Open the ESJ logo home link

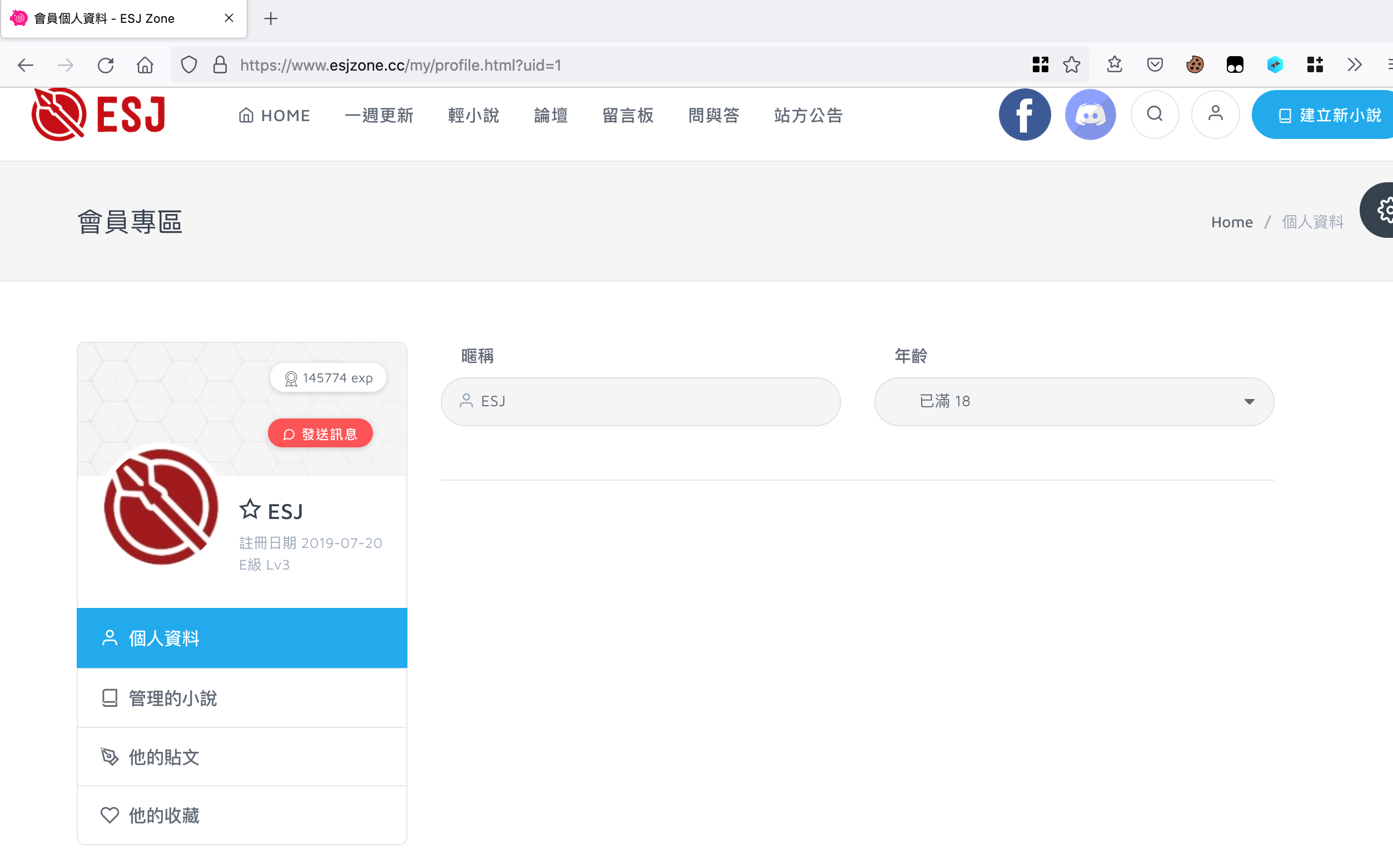(99, 115)
